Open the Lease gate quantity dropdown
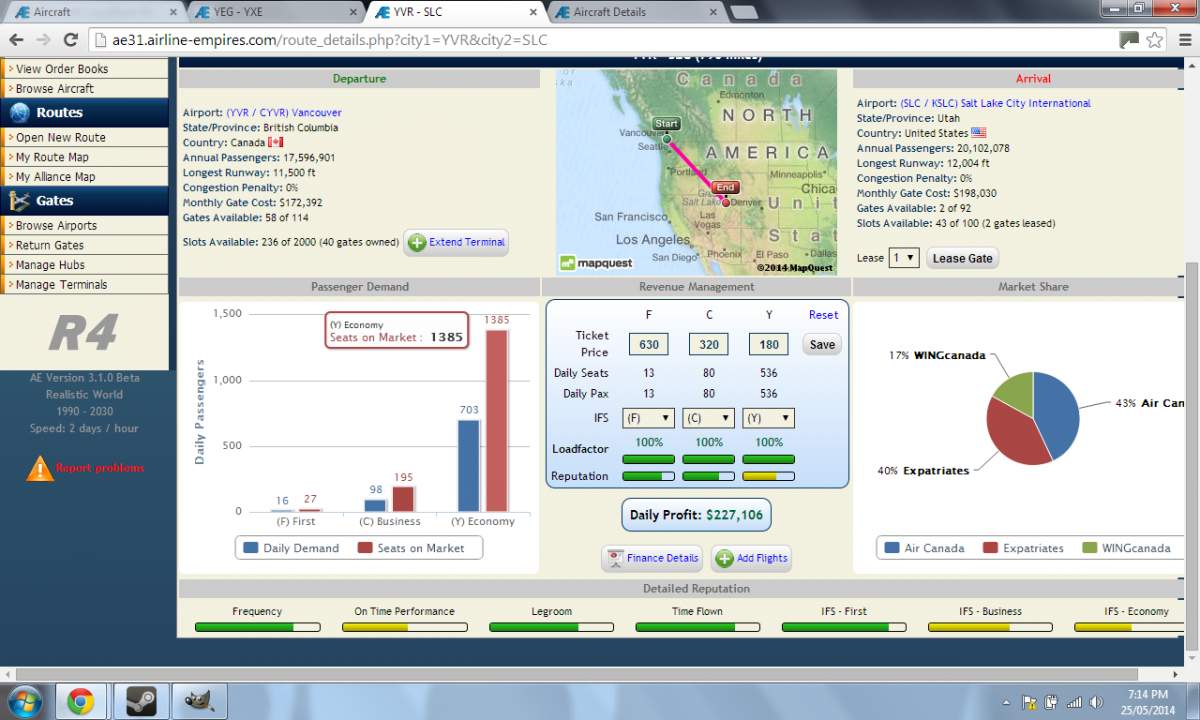 tap(903, 258)
